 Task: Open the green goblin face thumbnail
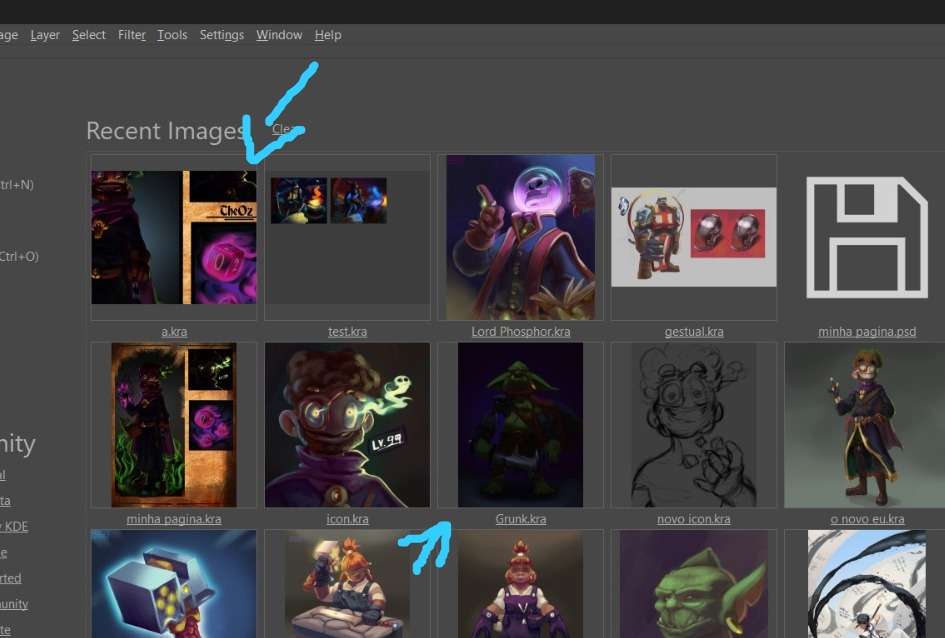tap(694, 584)
